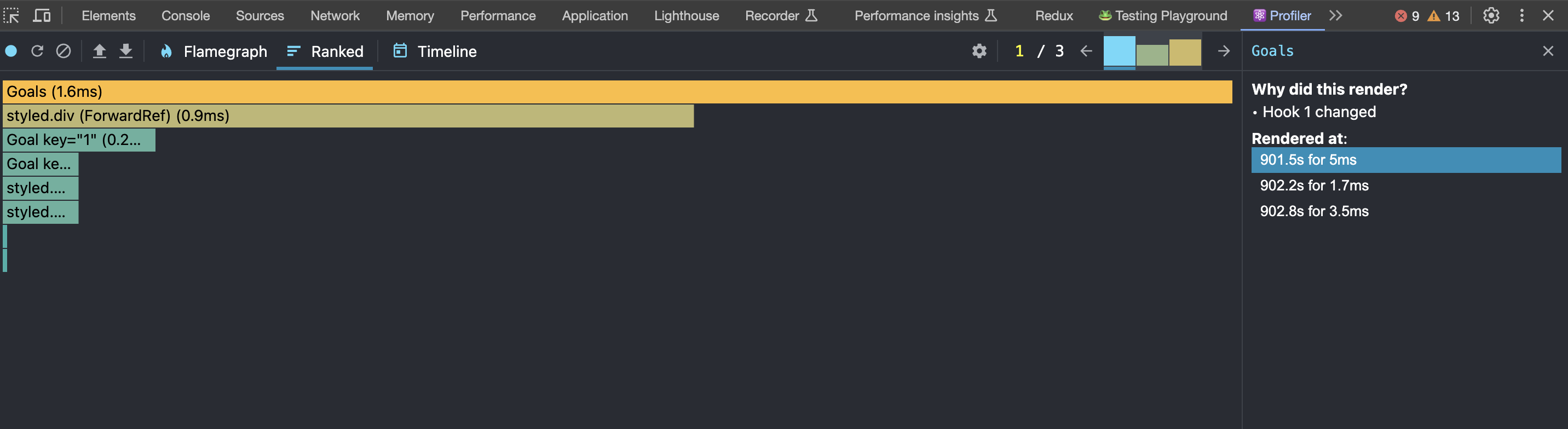The width and height of the screenshot is (1568, 429).
Task: Start profiling with the record button
Action: [11, 51]
